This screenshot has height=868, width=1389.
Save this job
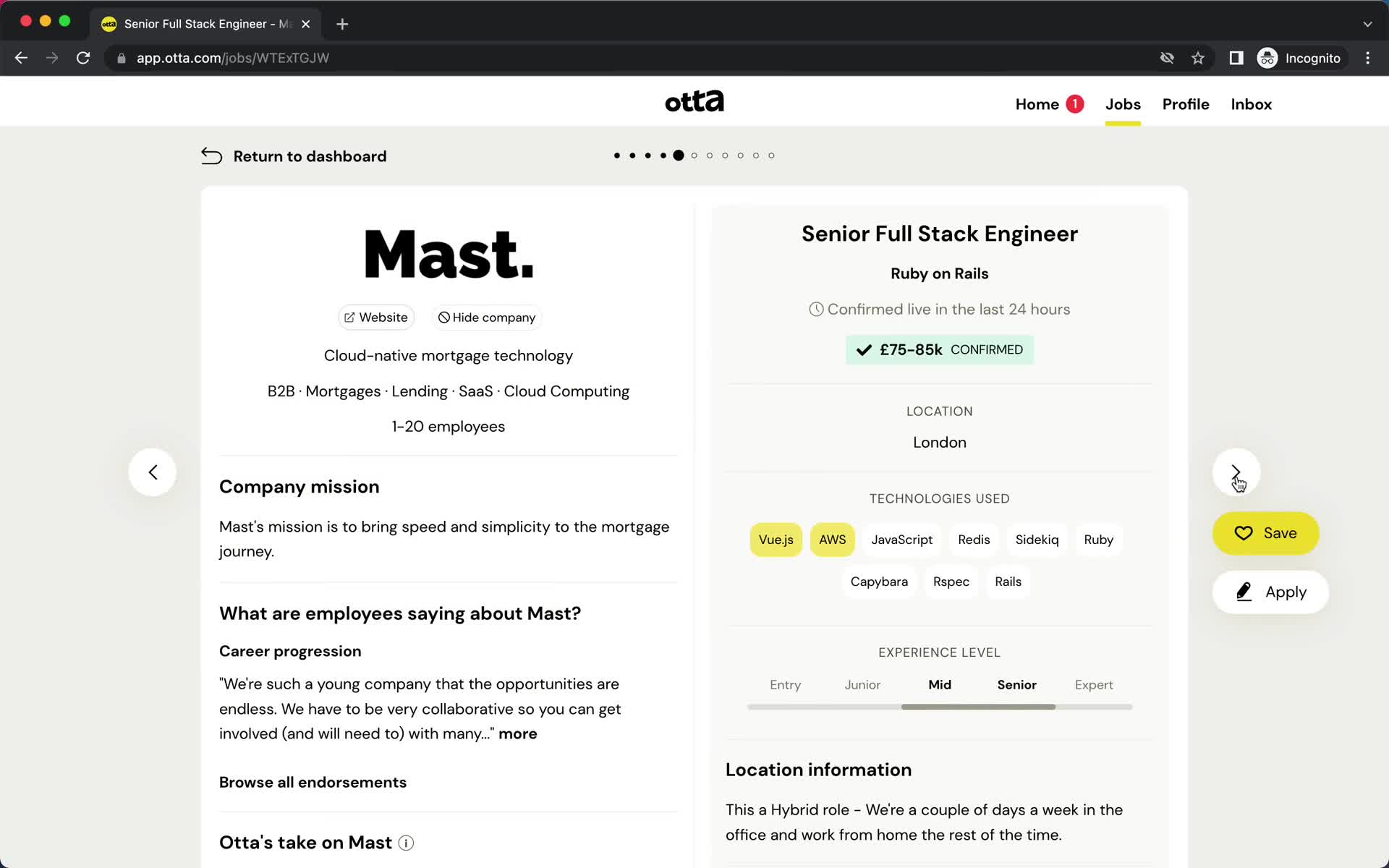pos(1265,533)
